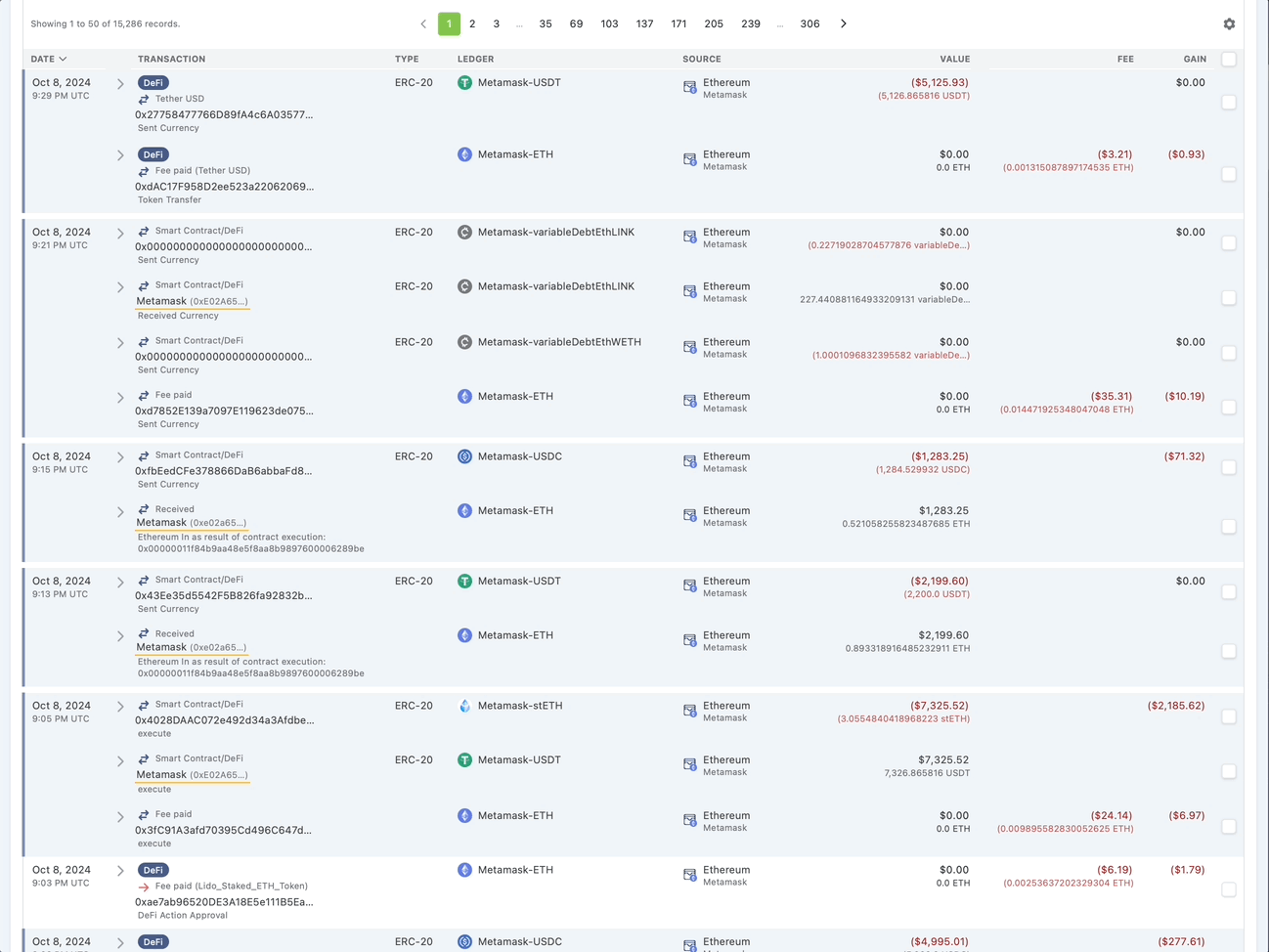The height and width of the screenshot is (952, 1269).
Task: Click the Ethereum source wallet icon in first row
Action: (689, 88)
